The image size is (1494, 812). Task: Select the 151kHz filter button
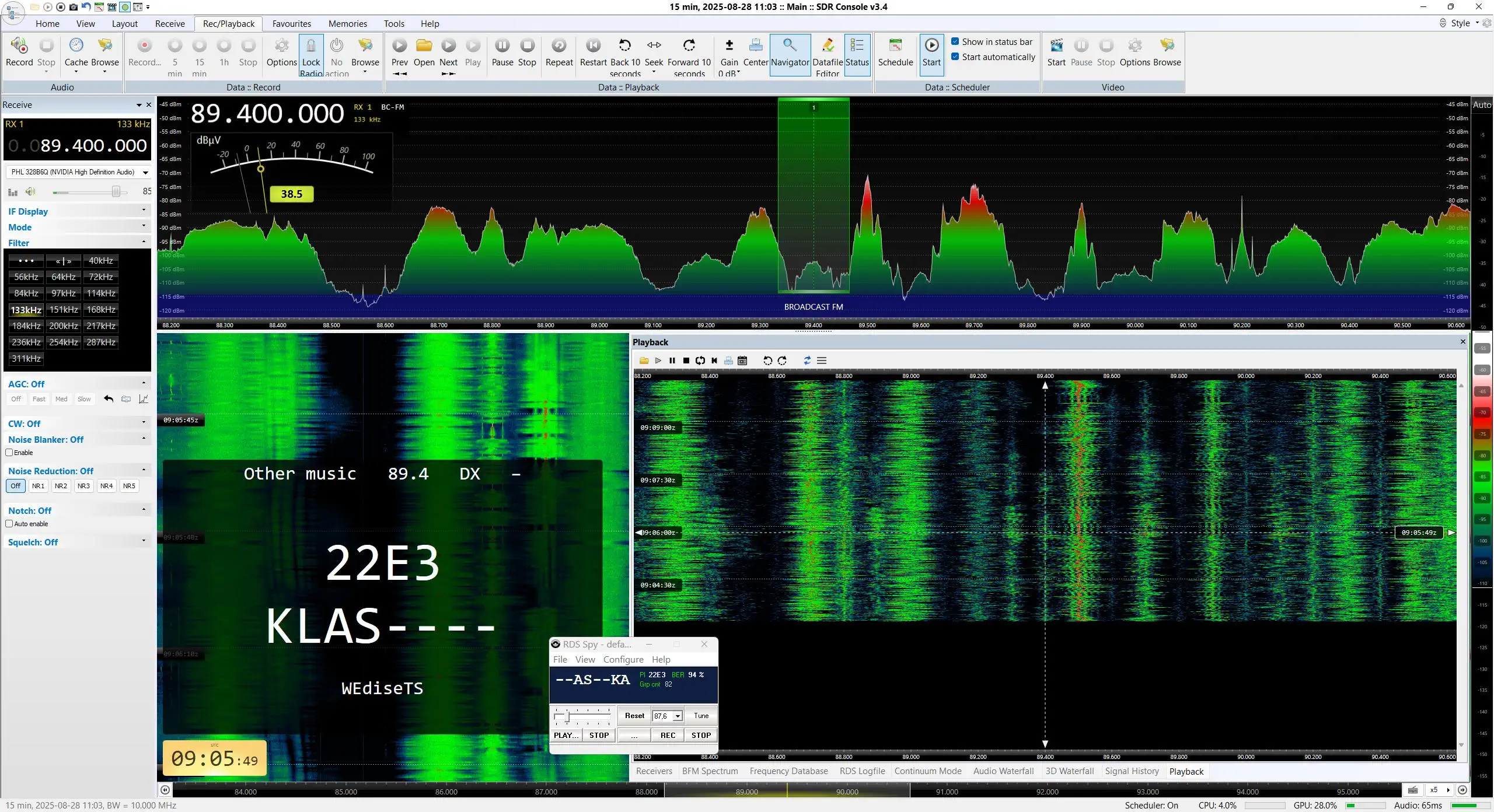(64, 310)
